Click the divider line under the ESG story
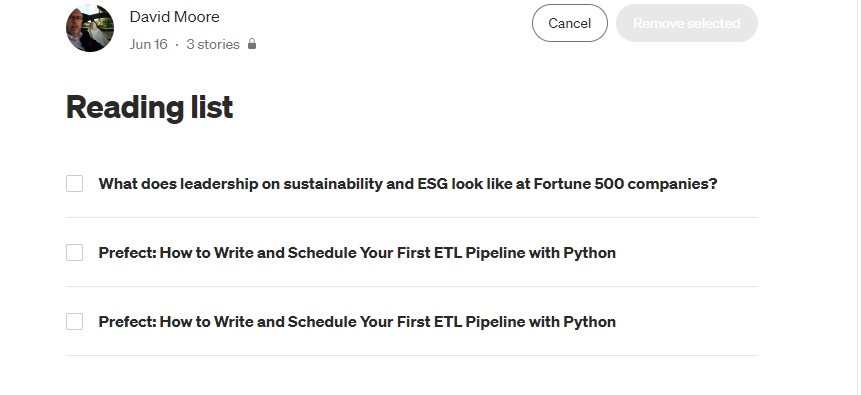861x395 pixels. point(412,218)
